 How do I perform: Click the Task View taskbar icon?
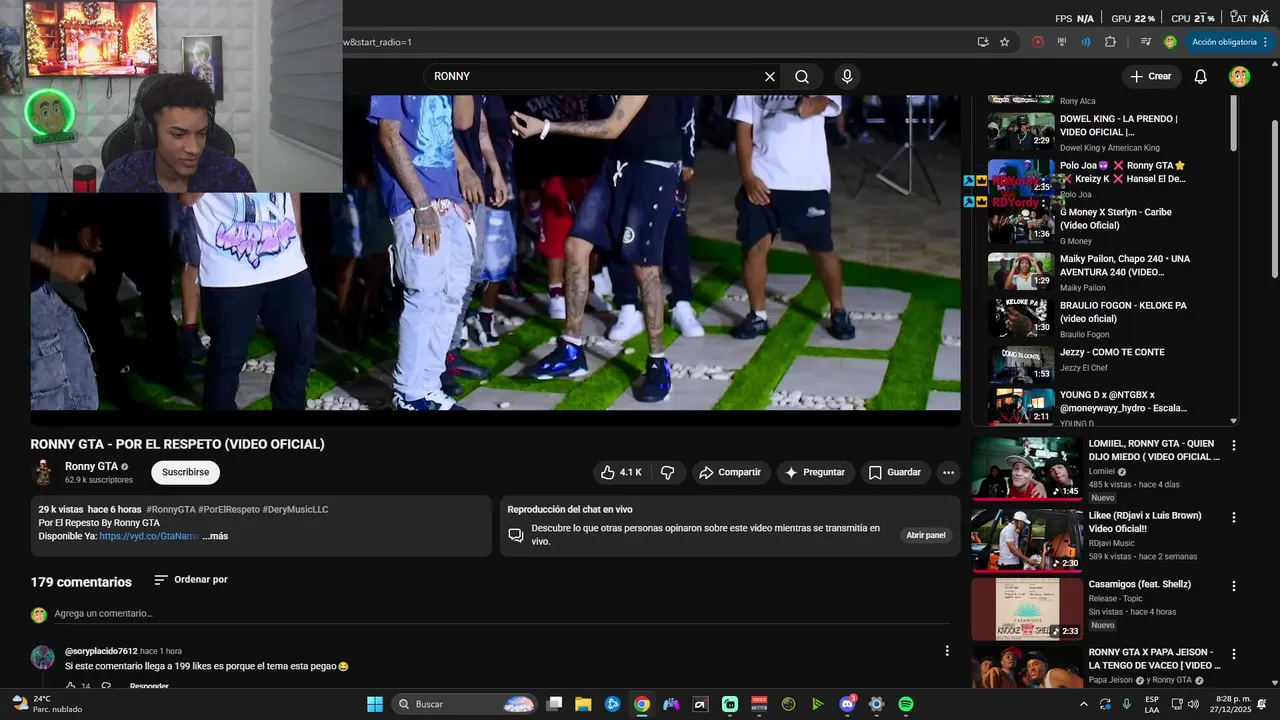point(554,704)
